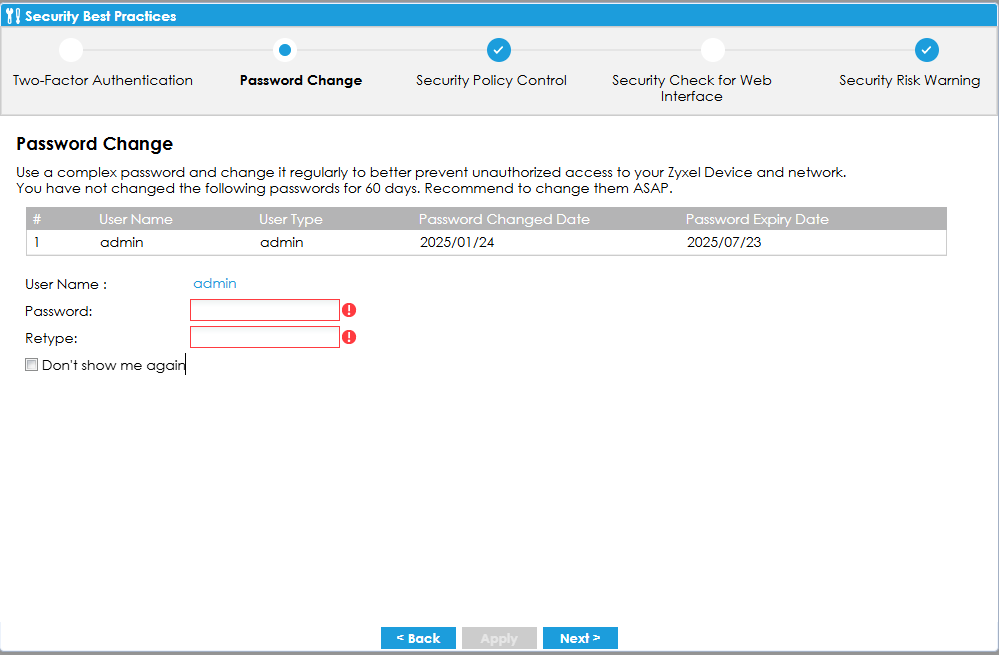
Task: Open the Two-Factor Authentication step label
Action: (103, 81)
